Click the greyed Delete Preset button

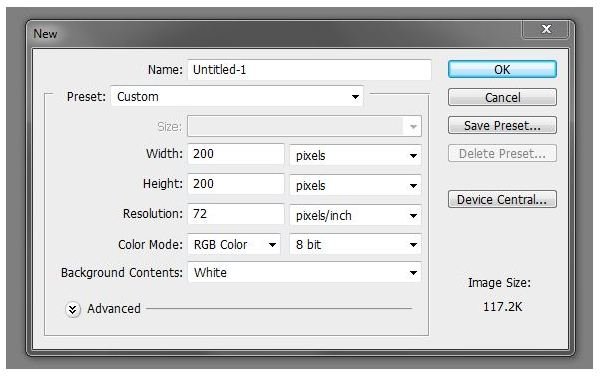coord(502,153)
